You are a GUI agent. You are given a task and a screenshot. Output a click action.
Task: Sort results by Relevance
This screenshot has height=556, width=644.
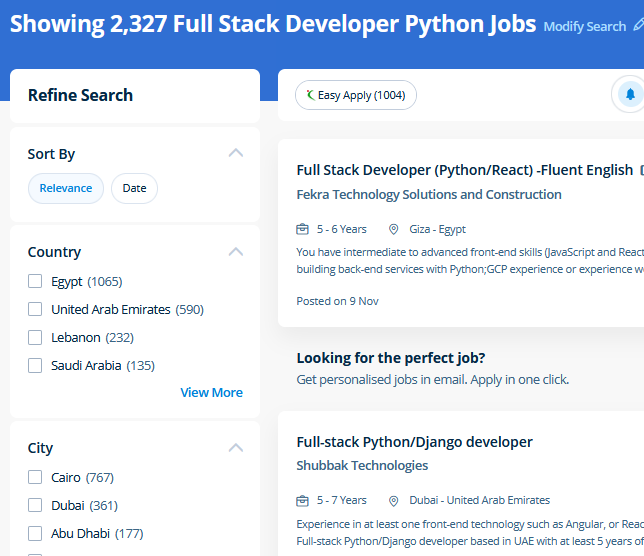(66, 188)
